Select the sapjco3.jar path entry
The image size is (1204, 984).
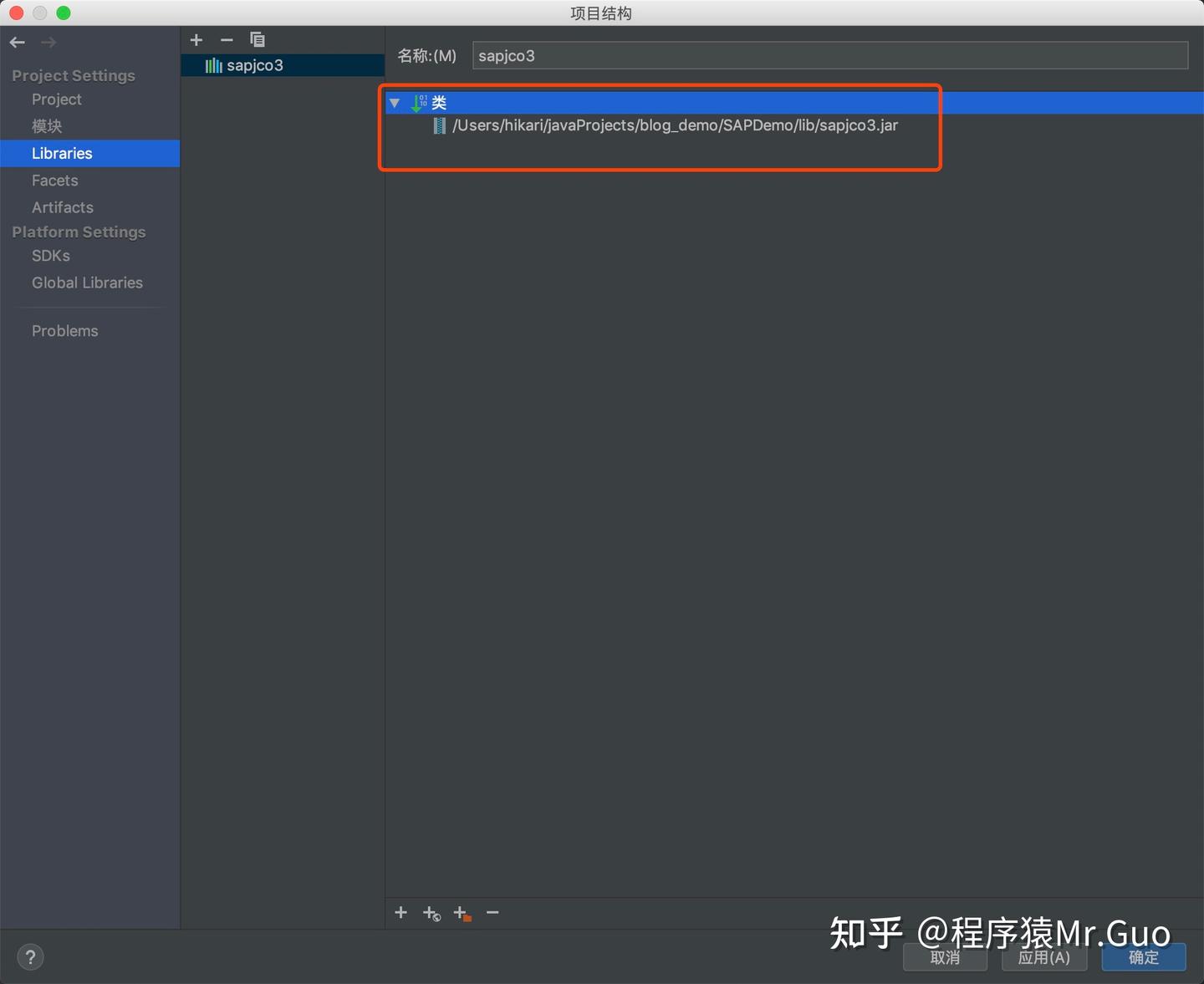(x=675, y=125)
